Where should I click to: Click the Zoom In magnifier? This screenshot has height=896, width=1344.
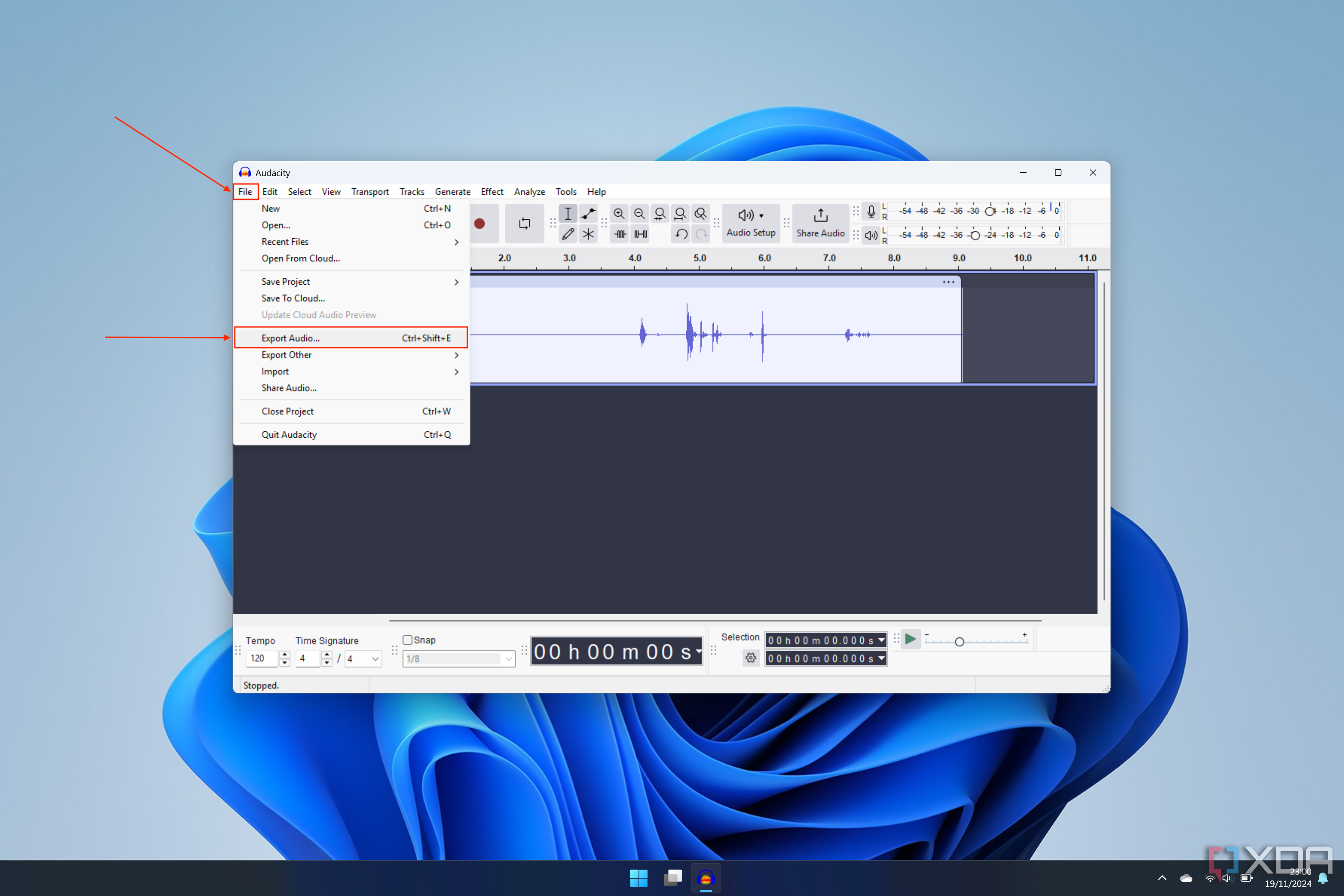pyautogui.click(x=619, y=214)
